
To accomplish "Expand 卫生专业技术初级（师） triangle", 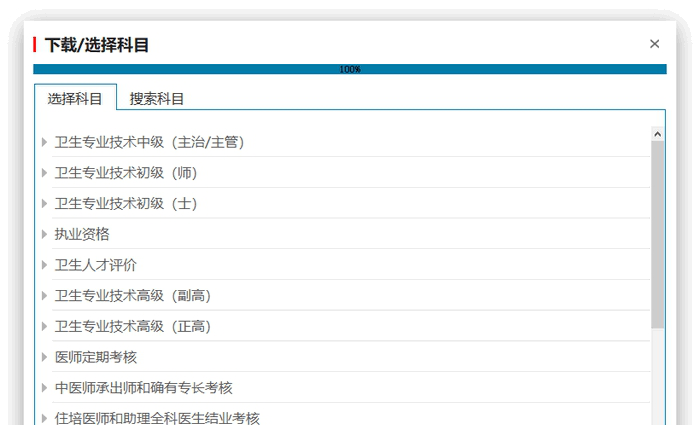I will pos(44,173).
